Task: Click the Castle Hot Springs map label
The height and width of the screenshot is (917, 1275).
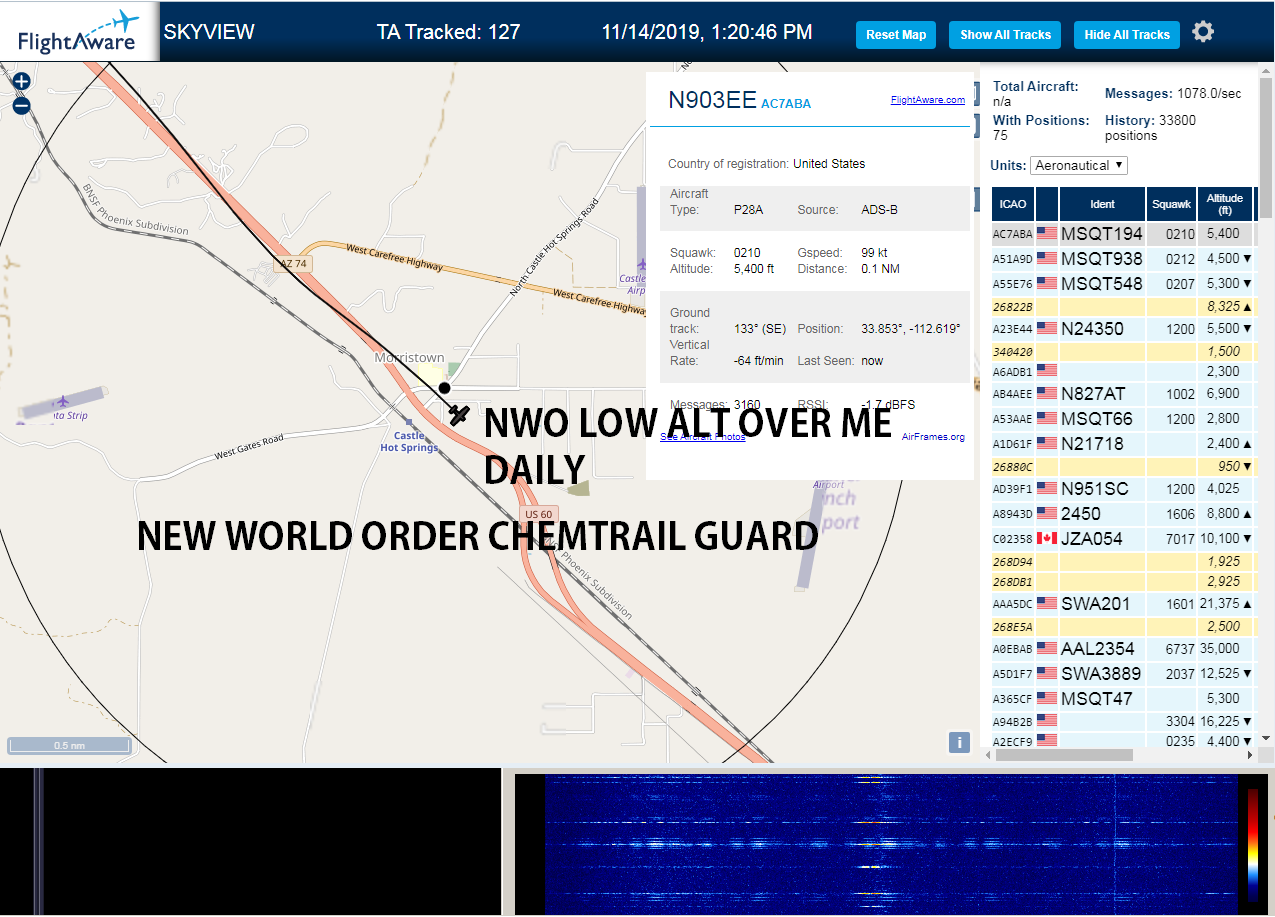Action: click(409, 441)
